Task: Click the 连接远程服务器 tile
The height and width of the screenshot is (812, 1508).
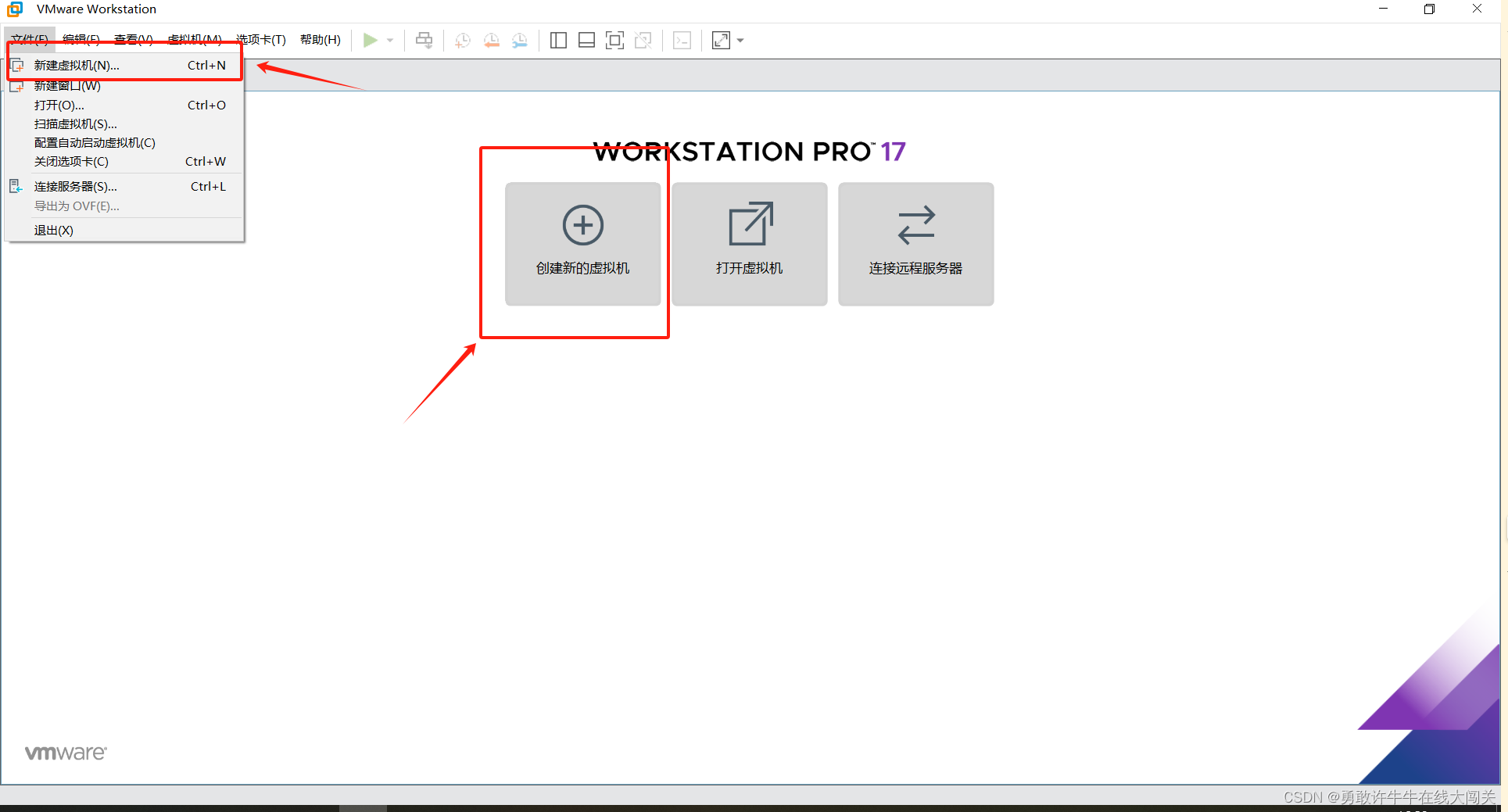Action: coord(916,244)
